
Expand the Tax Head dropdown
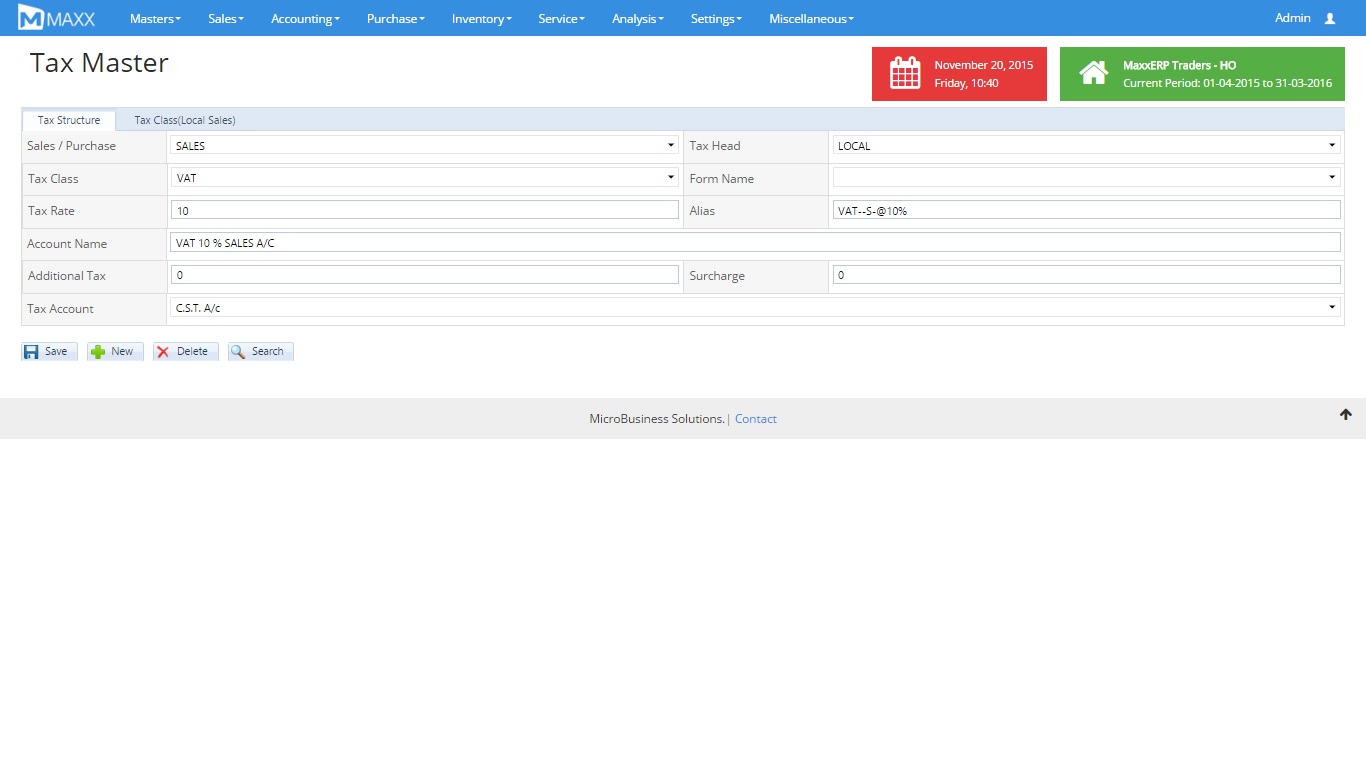(1086, 146)
